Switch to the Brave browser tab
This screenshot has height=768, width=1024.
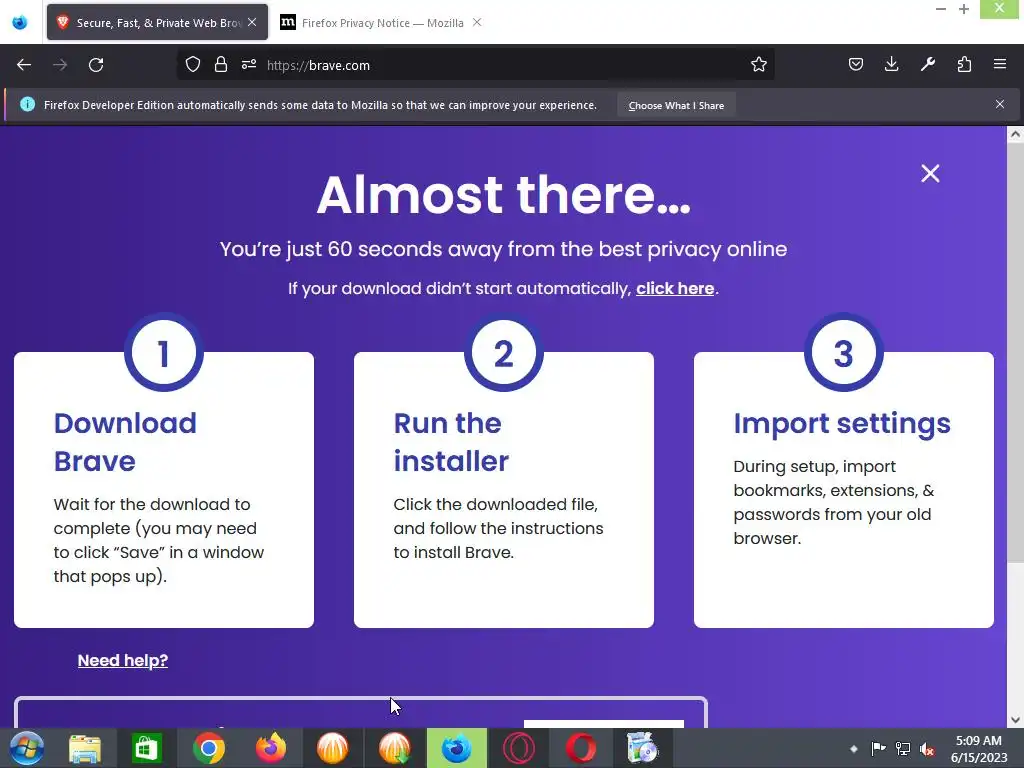point(157,22)
